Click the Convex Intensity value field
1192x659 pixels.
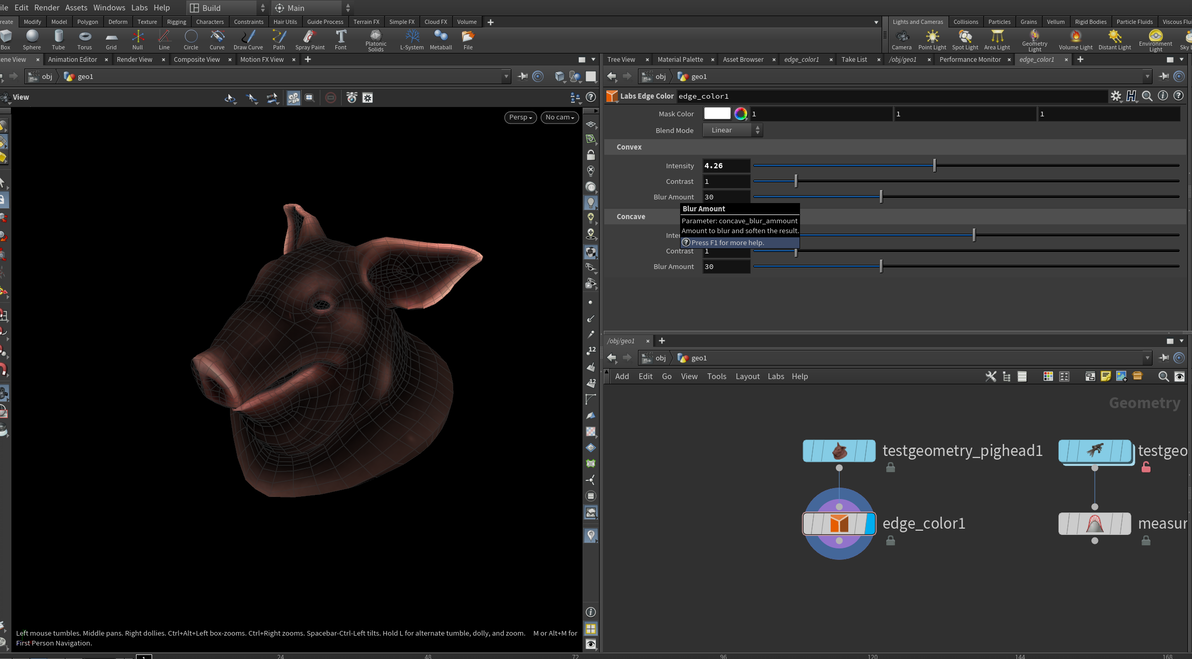tap(725, 166)
